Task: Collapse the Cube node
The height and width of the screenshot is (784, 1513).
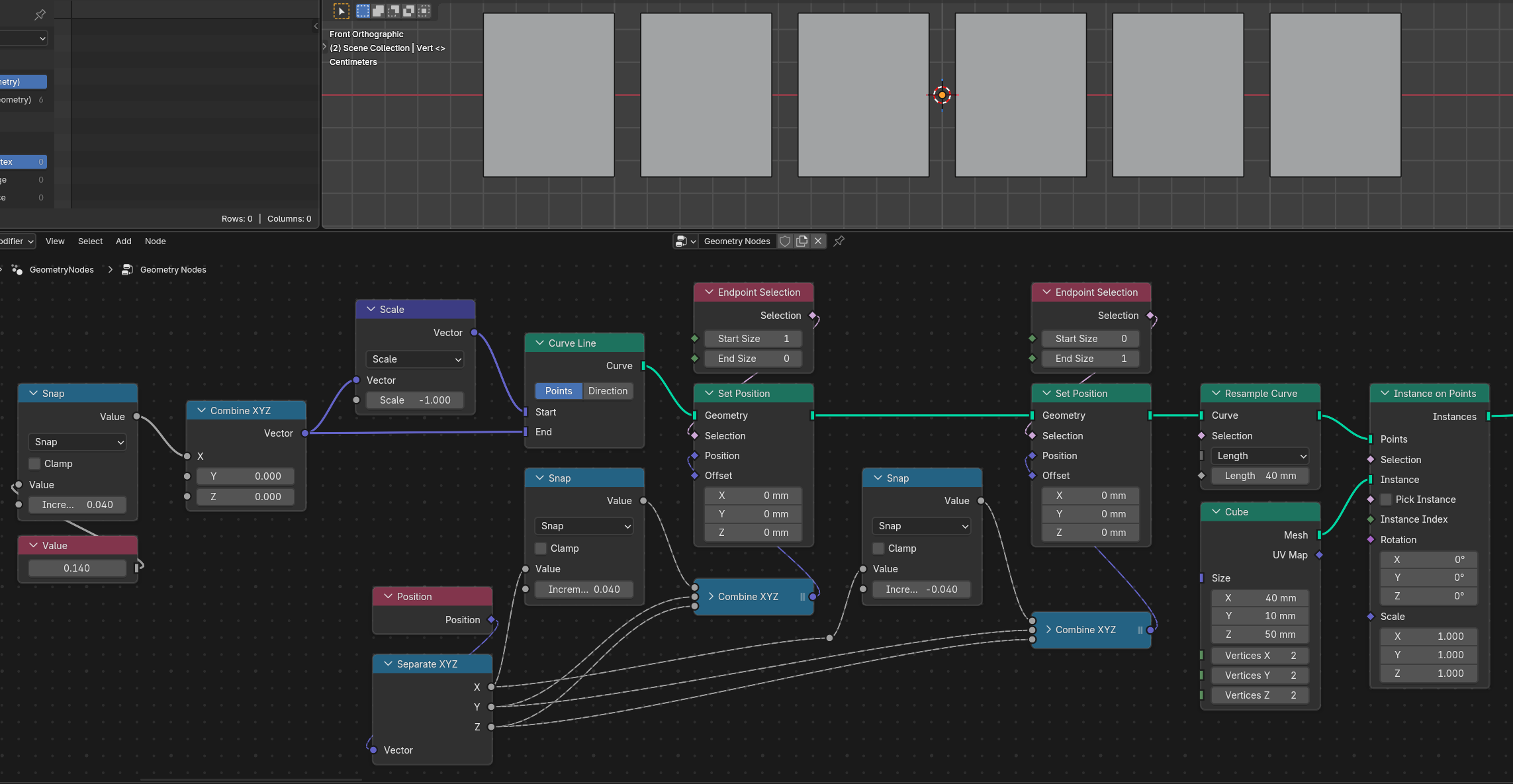Action: click(1216, 512)
